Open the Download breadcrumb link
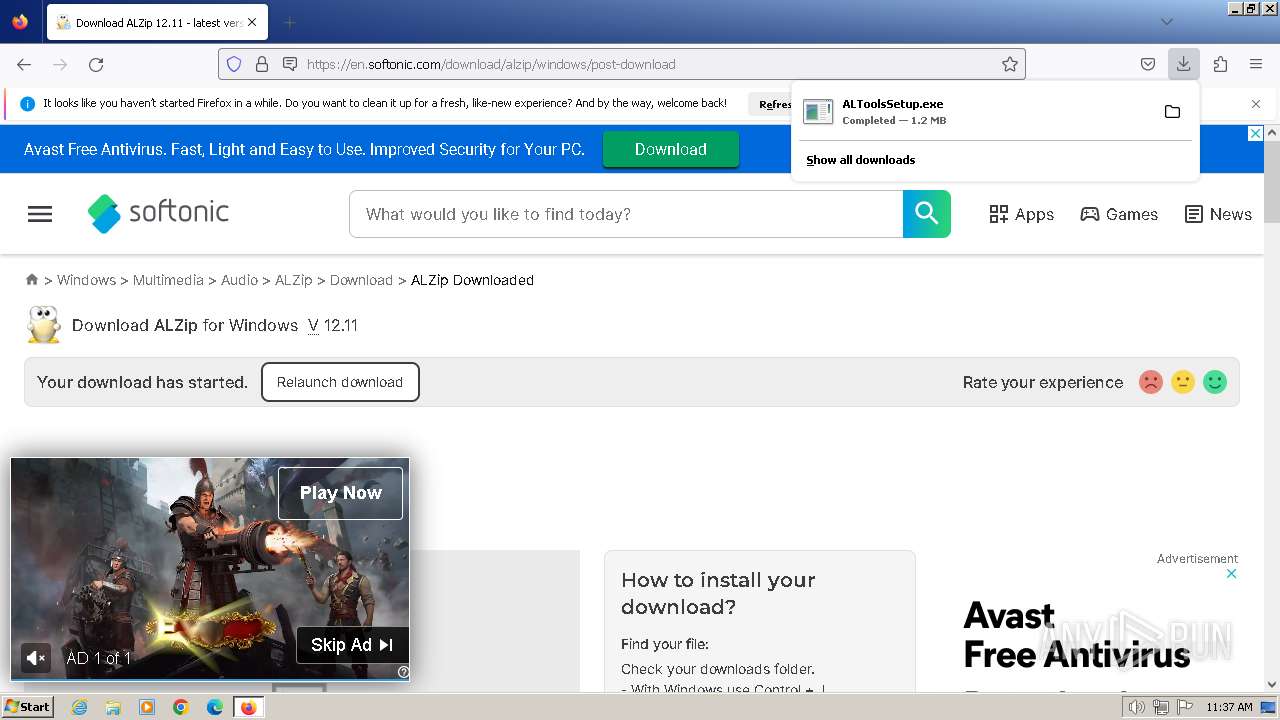This screenshot has height=720, width=1280. click(361, 280)
